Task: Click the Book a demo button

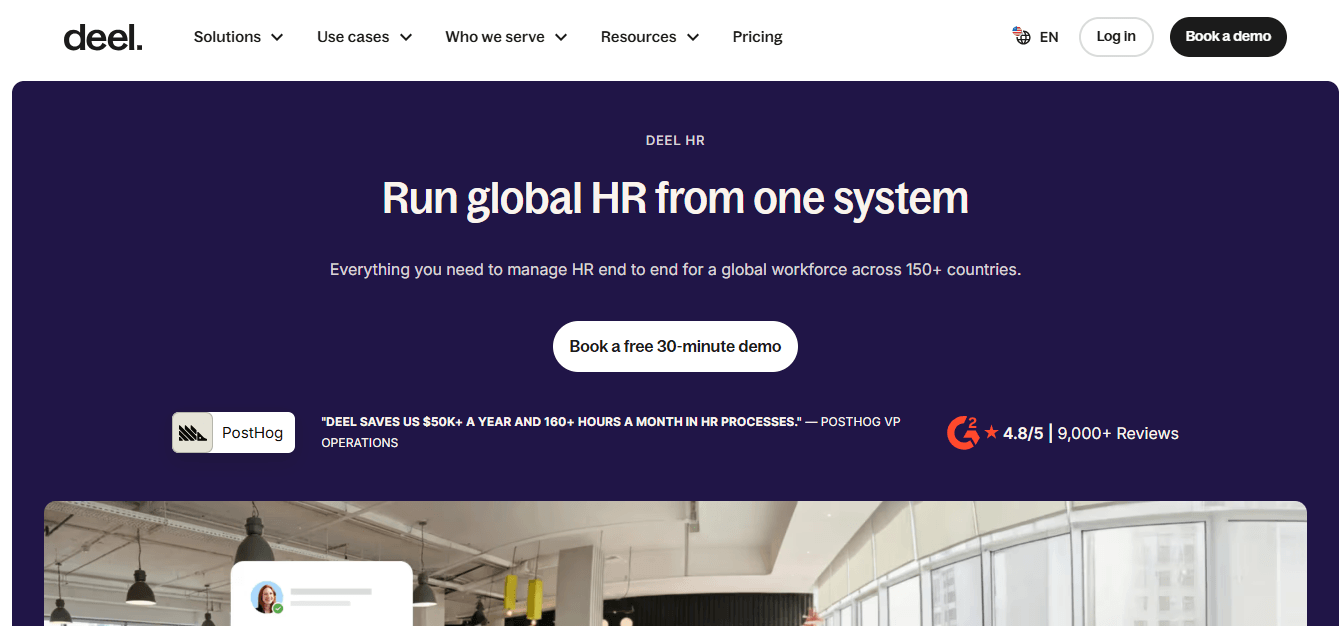Action: click(x=1228, y=37)
